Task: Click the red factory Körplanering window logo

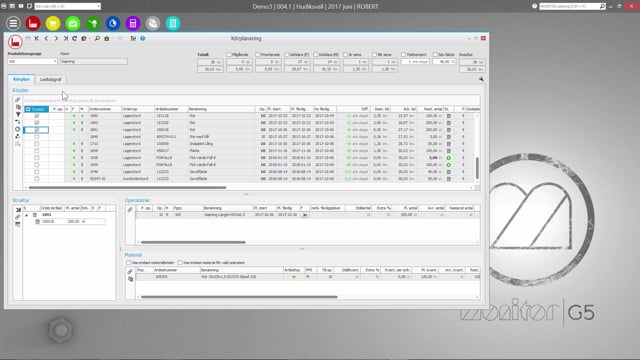Action: click(x=15, y=42)
